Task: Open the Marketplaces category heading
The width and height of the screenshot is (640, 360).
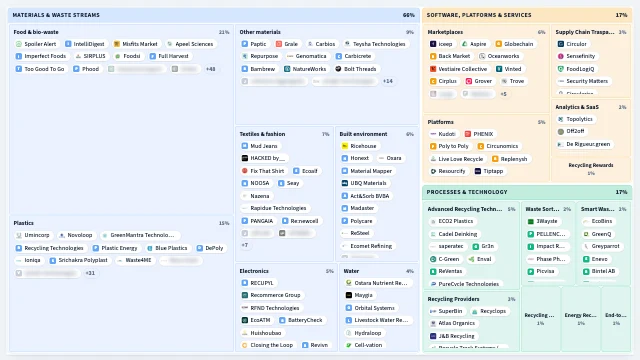Action: coord(445,32)
